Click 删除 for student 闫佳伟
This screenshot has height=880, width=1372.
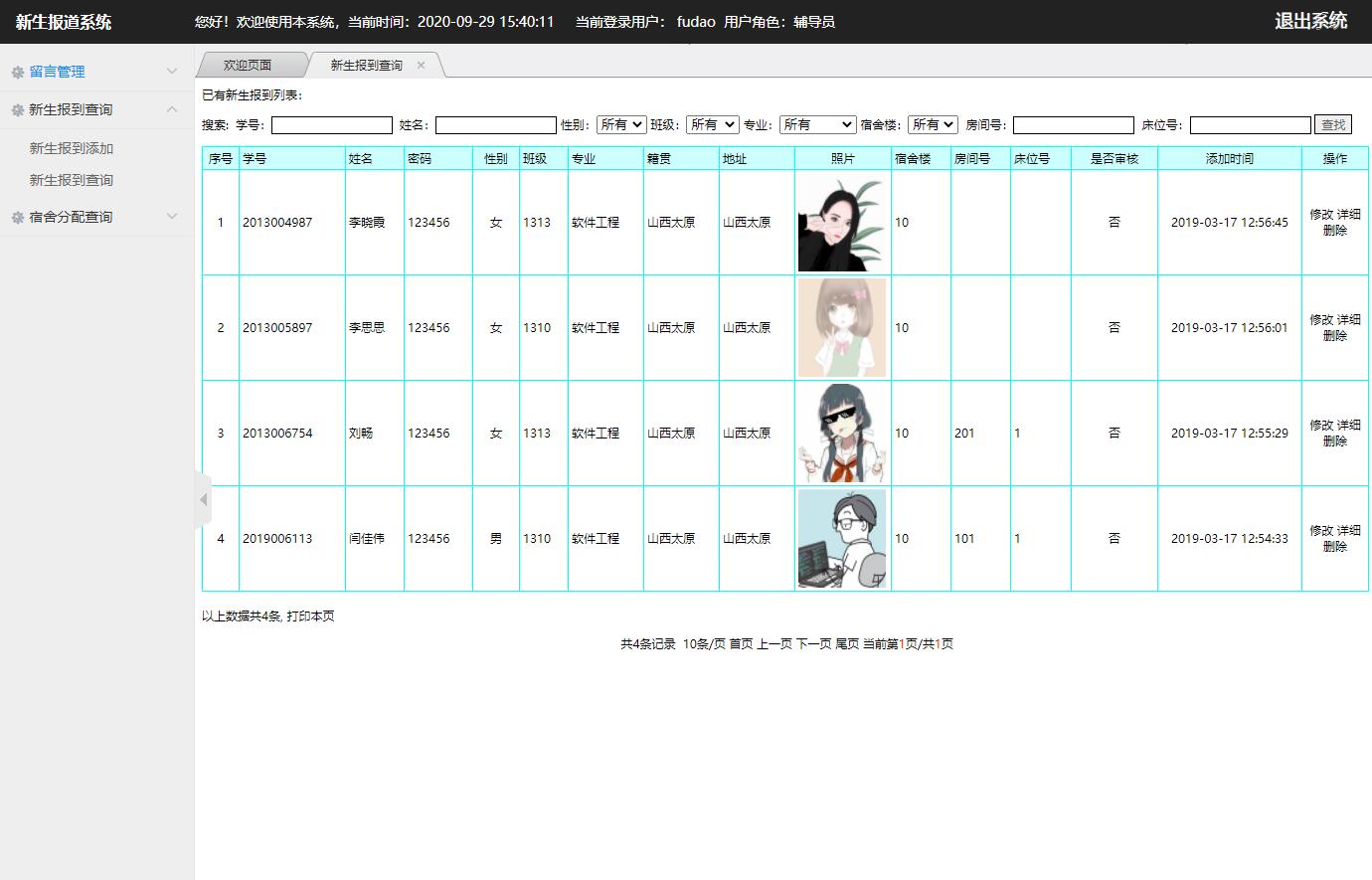(1334, 547)
